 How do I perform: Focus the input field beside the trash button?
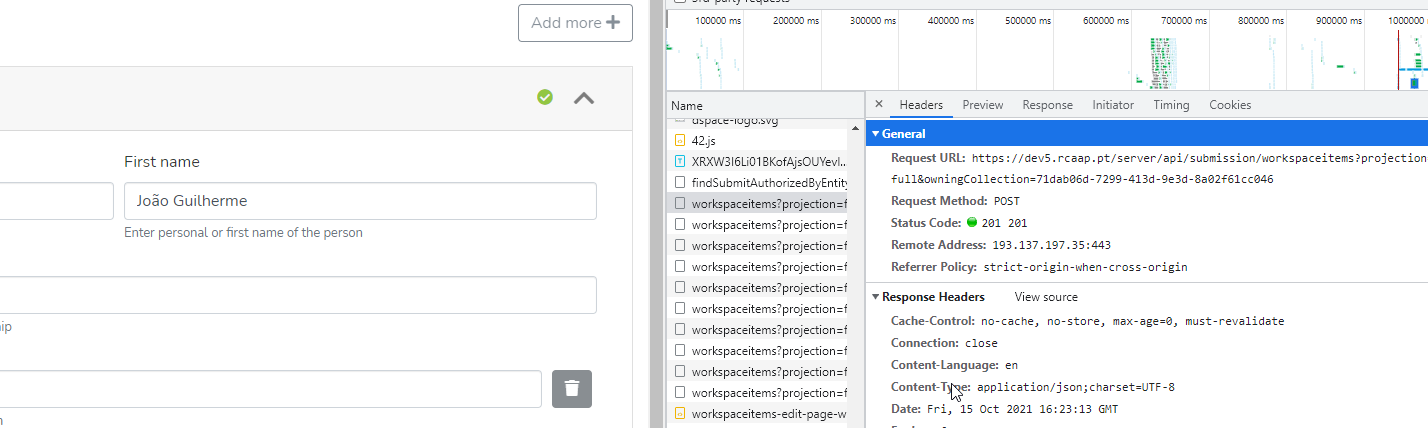tap(270, 389)
